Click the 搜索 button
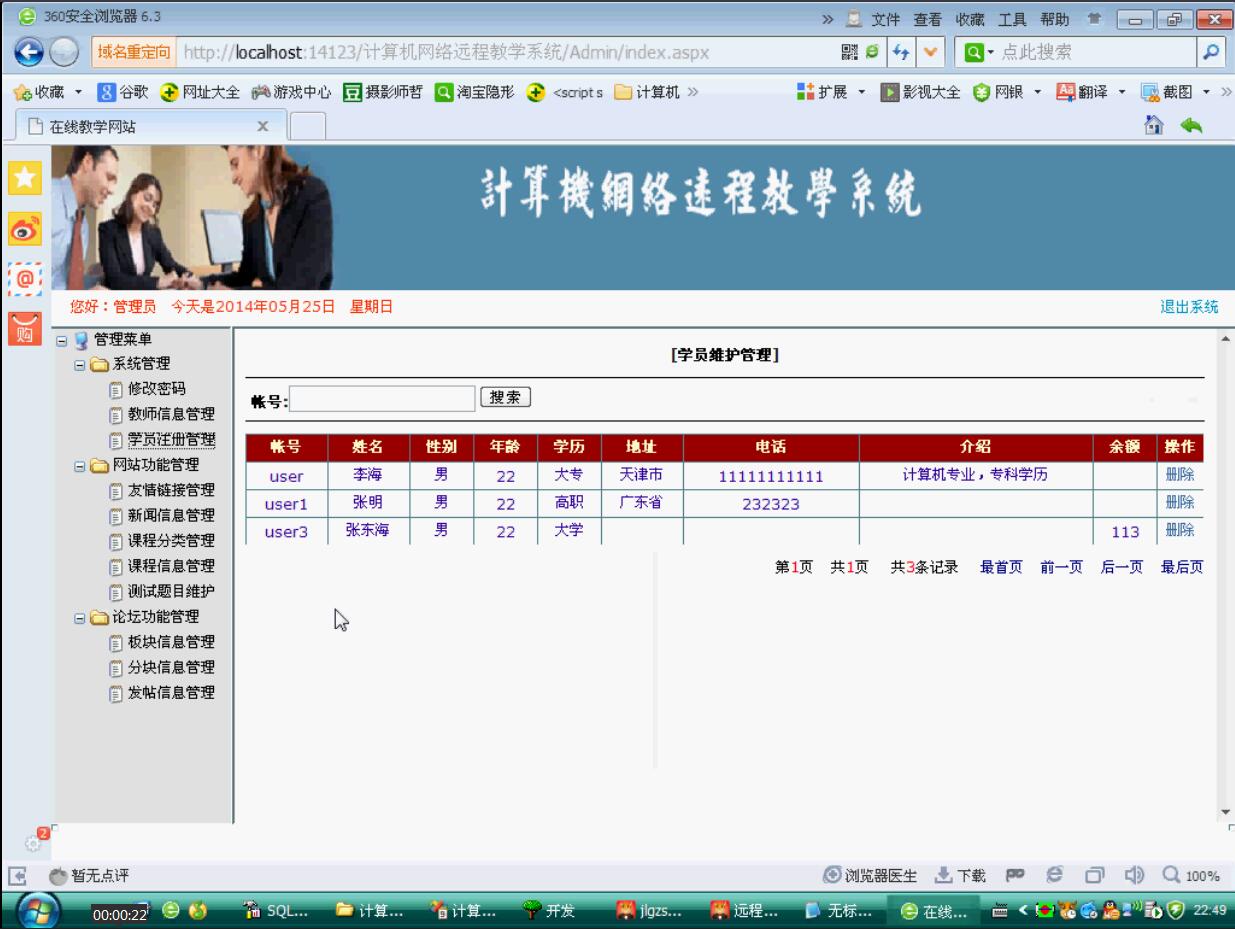Image resolution: width=1235 pixels, height=929 pixels. 505,398
